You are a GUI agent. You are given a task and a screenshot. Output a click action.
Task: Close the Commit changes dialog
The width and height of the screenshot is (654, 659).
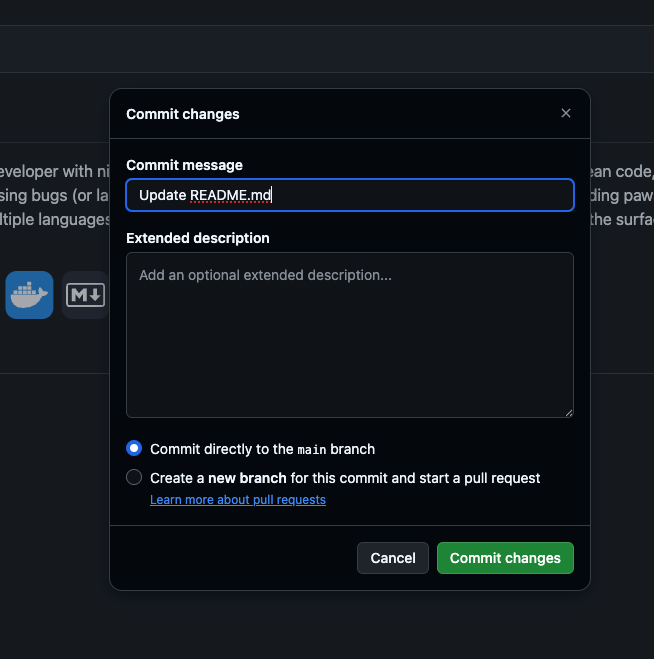(566, 113)
